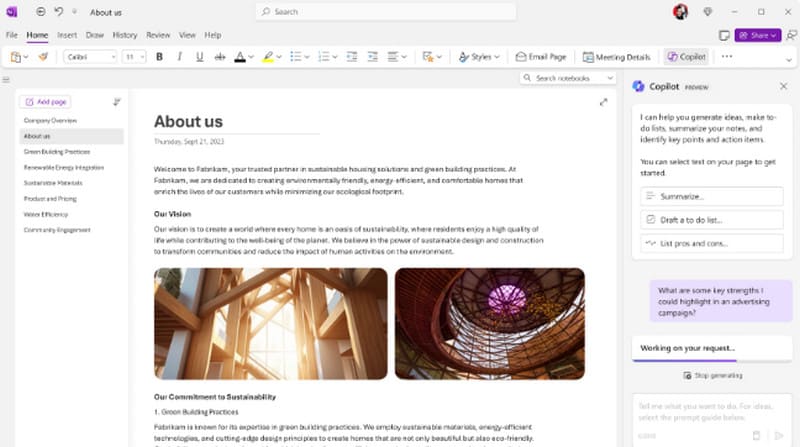Choose Draft a to do list suggestion
Viewport: 800px width, 447px height.
712,220
